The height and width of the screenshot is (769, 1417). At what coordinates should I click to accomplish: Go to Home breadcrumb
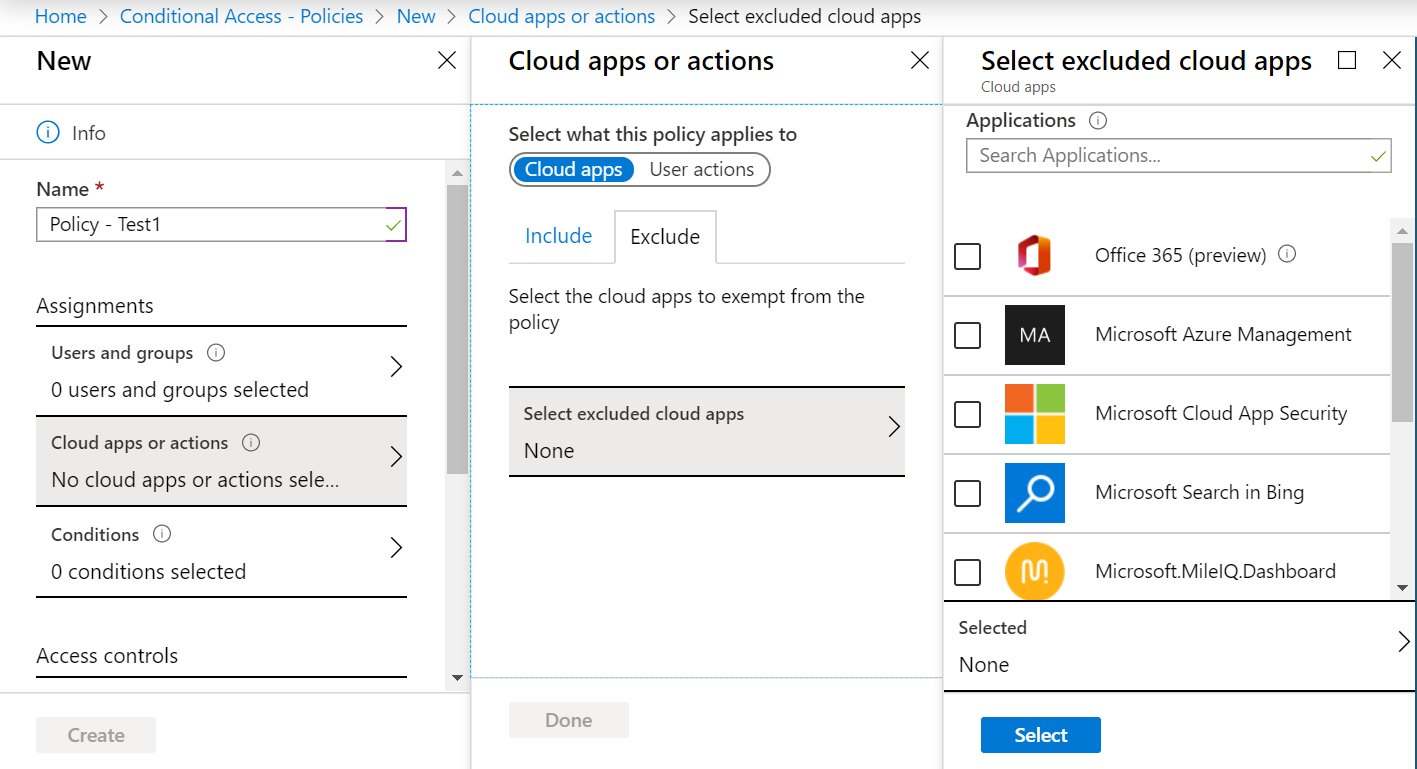(60, 16)
